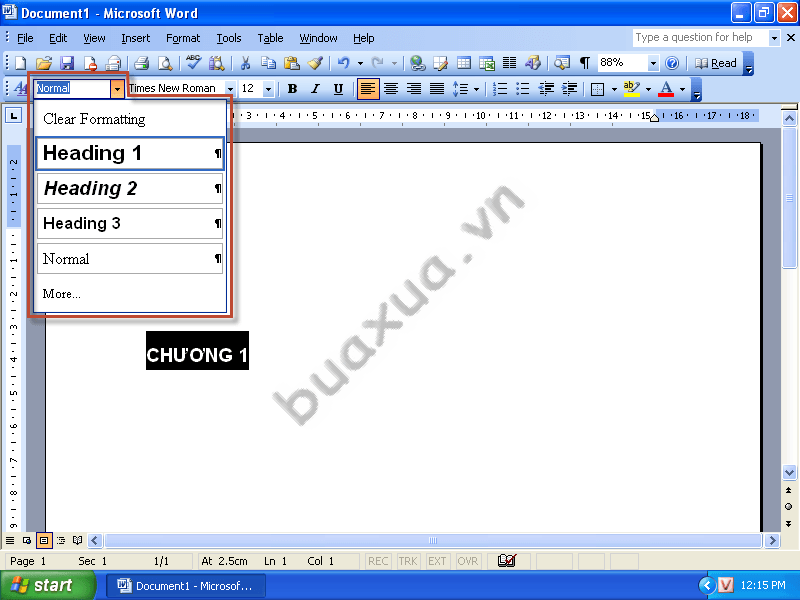Image resolution: width=800 pixels, height=600 pixels.
Task: Click the Paste clipboard icon
Action: 292,63
